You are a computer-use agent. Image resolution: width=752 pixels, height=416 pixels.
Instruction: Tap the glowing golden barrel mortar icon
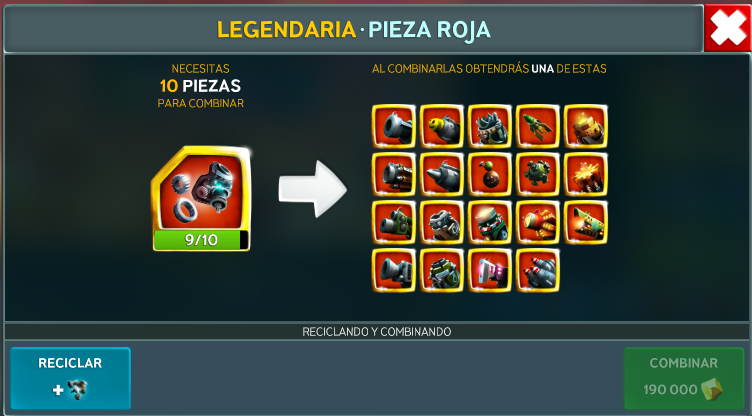586,126
